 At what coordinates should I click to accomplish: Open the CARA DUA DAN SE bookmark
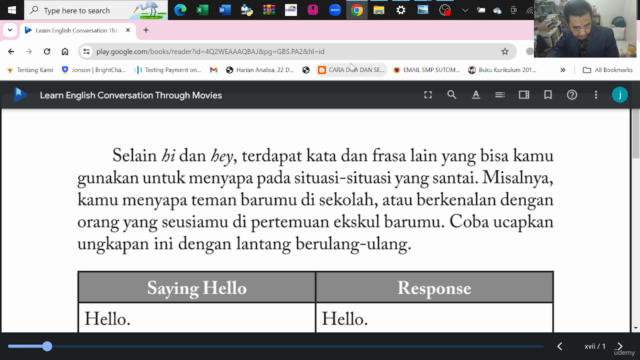coord(351,70)
